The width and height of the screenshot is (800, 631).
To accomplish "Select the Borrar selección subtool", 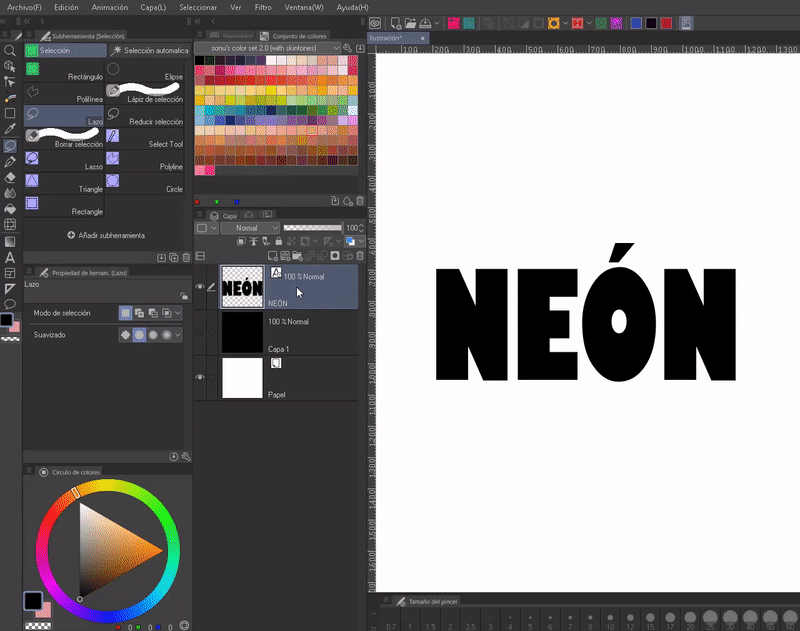I will click(x=64, y=138).
